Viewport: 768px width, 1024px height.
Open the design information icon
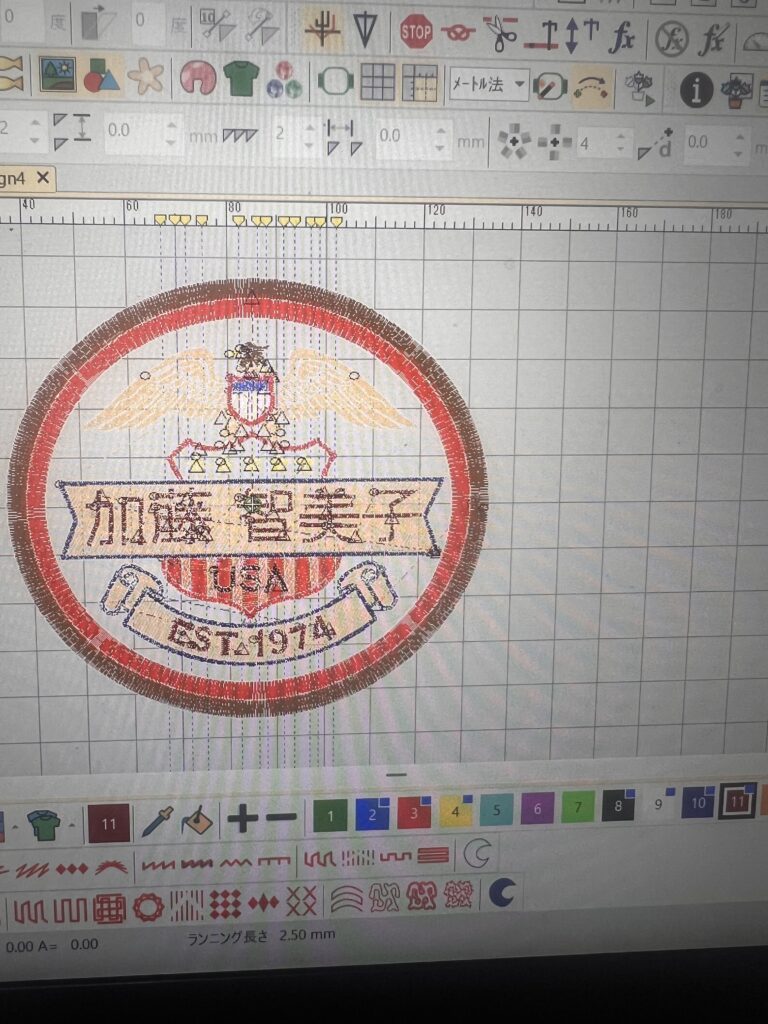coord(697,91)
